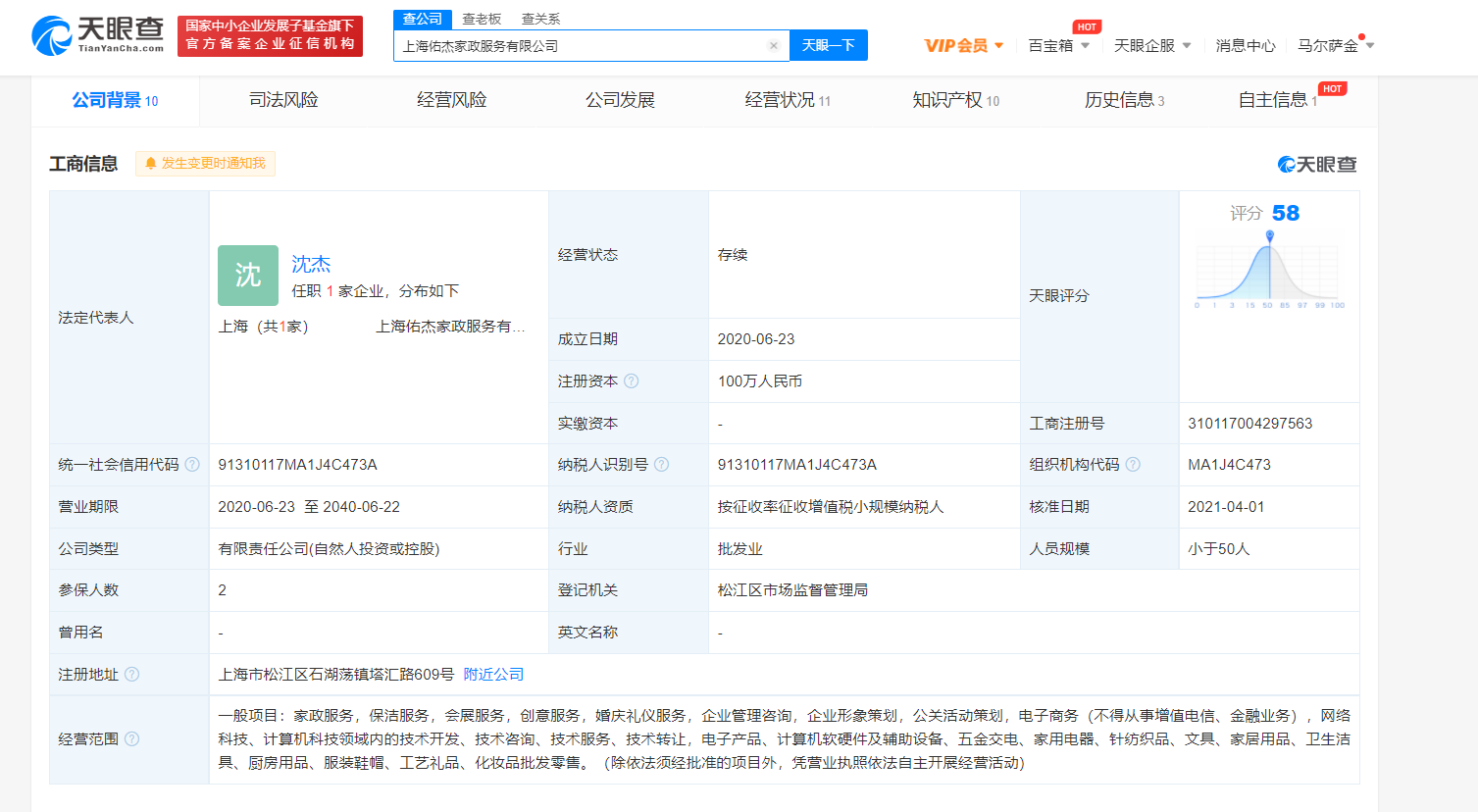The width and height of the screenshot is (1478, 812).
Task: Click the 天眼评分 score distribution chart
Action: point(1268,272)
